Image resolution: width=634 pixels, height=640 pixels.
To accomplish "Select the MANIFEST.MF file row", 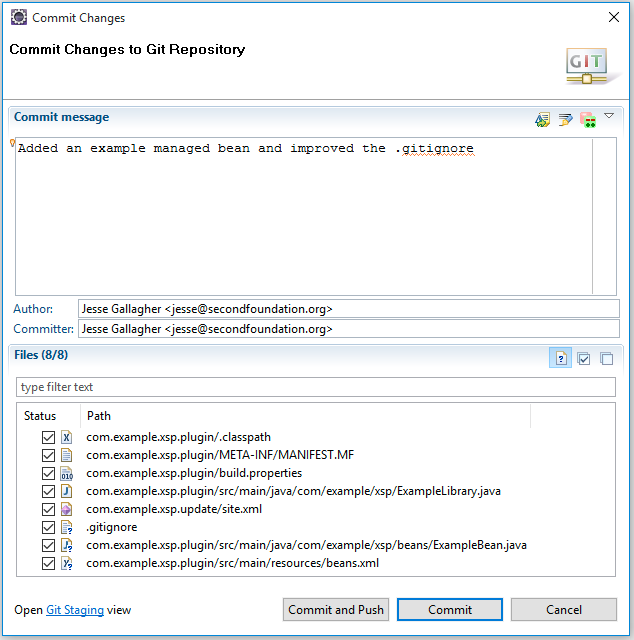I will (220, 455).
